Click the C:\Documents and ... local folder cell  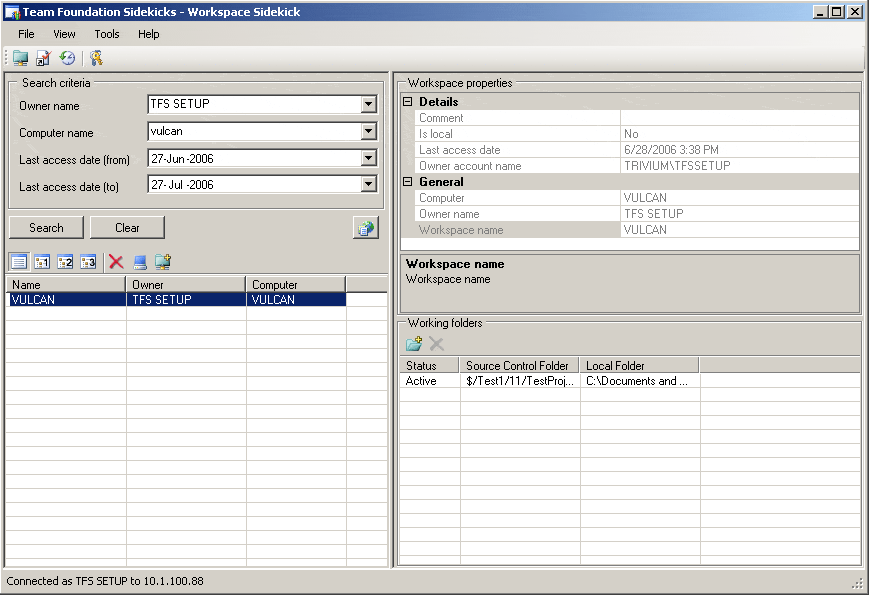[640, 381]
